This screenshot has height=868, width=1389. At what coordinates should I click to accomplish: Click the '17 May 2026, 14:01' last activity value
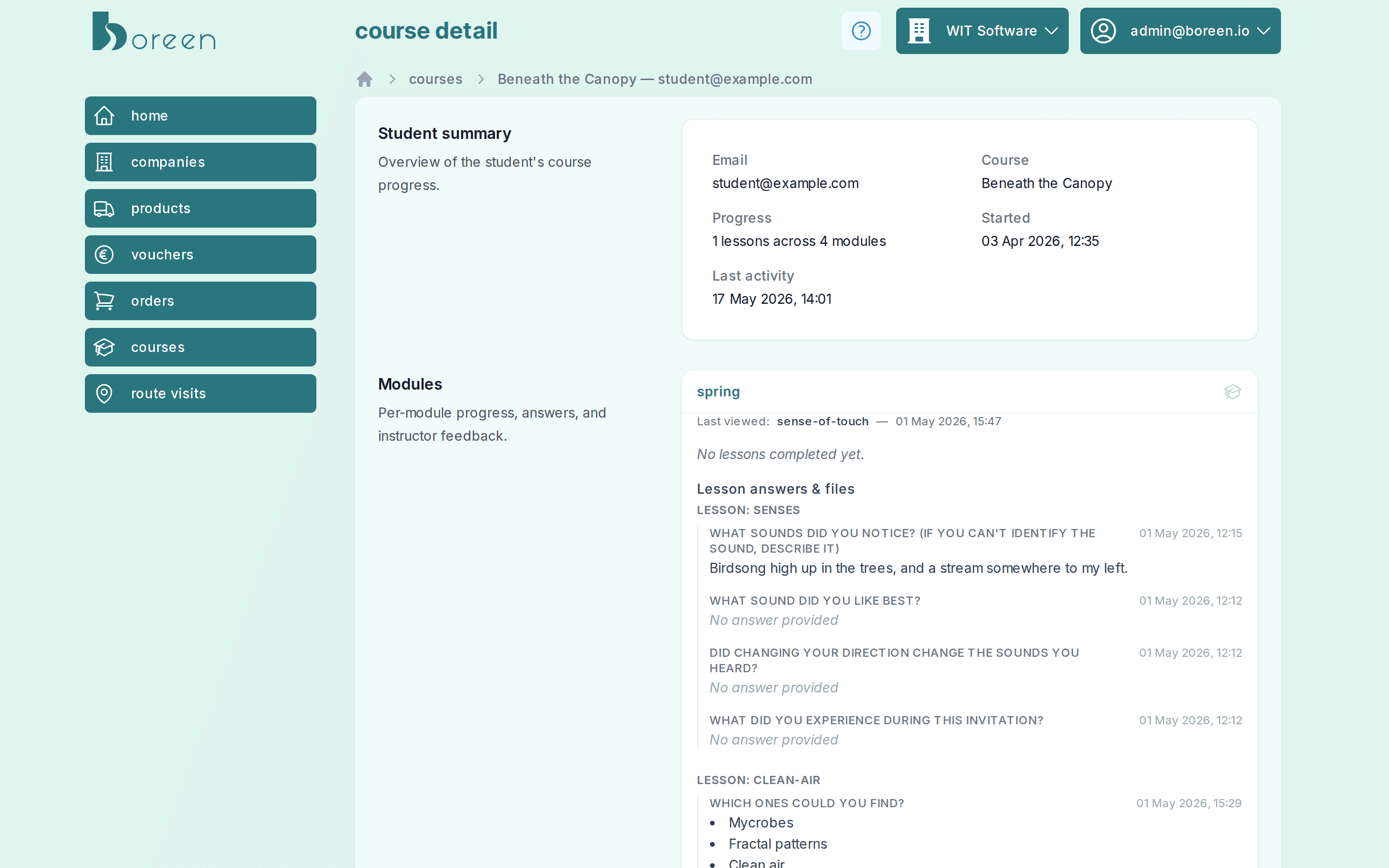coord(772,299)
